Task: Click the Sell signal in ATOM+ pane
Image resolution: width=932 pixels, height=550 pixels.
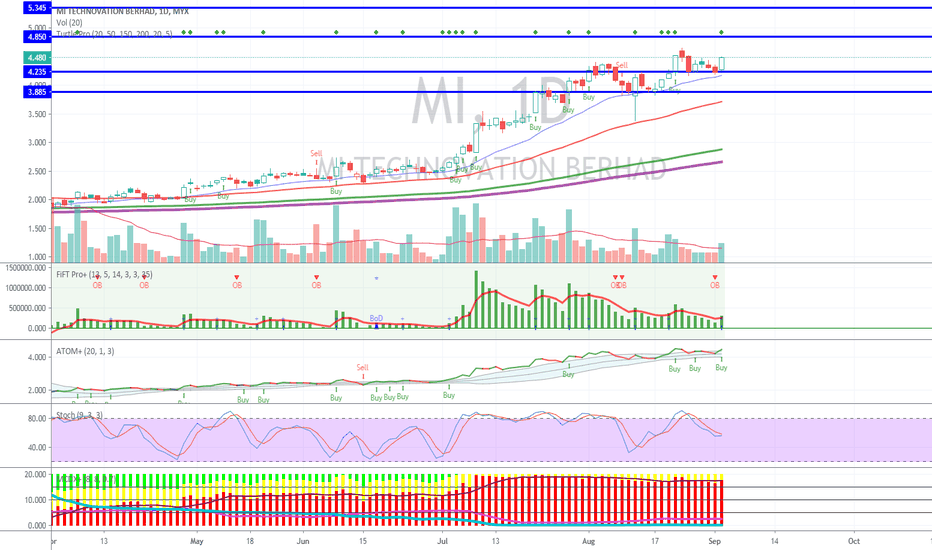Action: tap(363, 367)
